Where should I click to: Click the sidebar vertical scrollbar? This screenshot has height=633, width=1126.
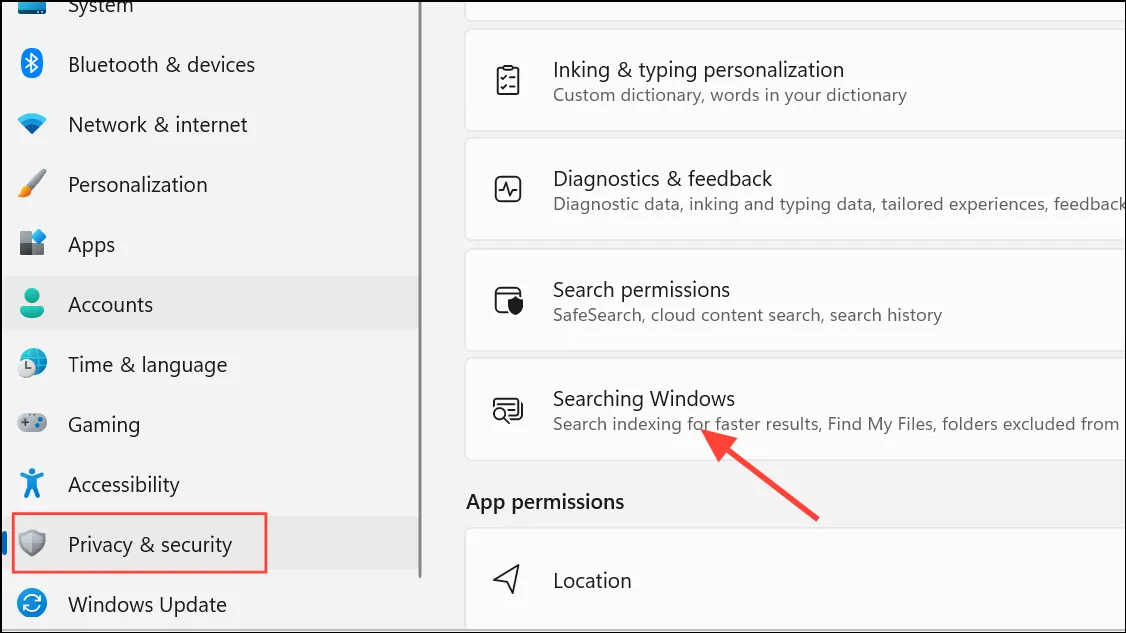tap(420, 289)
